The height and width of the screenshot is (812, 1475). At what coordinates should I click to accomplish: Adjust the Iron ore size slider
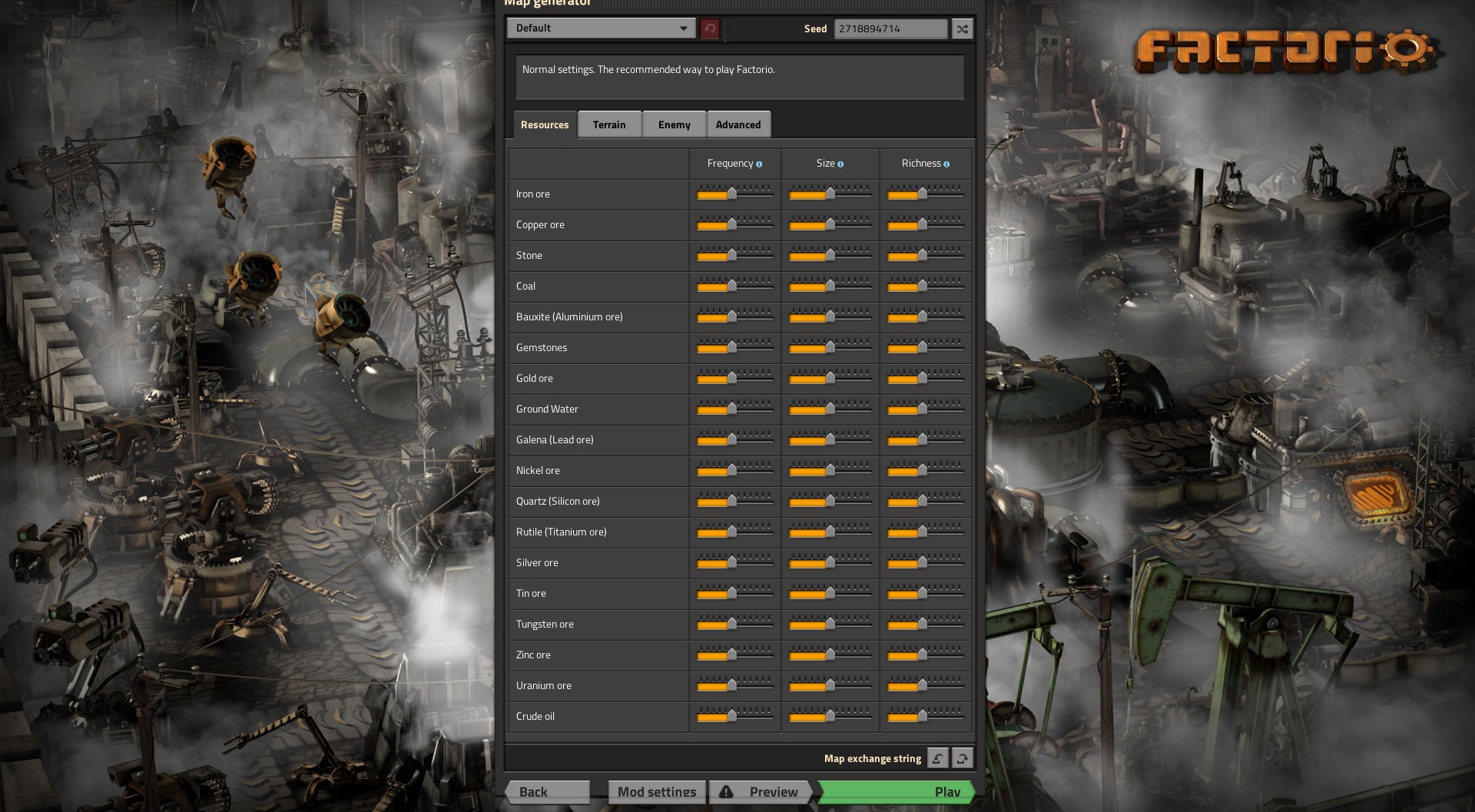[830, 194]
